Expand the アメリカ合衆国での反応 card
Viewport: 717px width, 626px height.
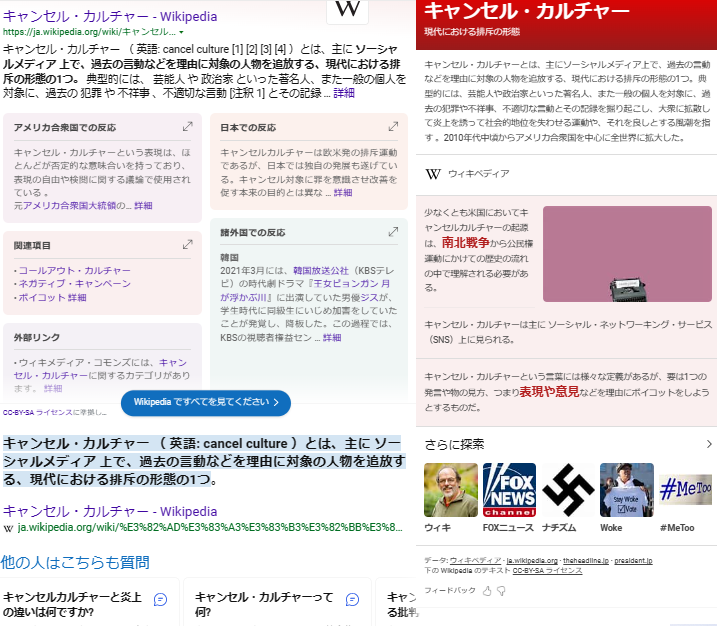pyautogui.click(x=187, y=126)
